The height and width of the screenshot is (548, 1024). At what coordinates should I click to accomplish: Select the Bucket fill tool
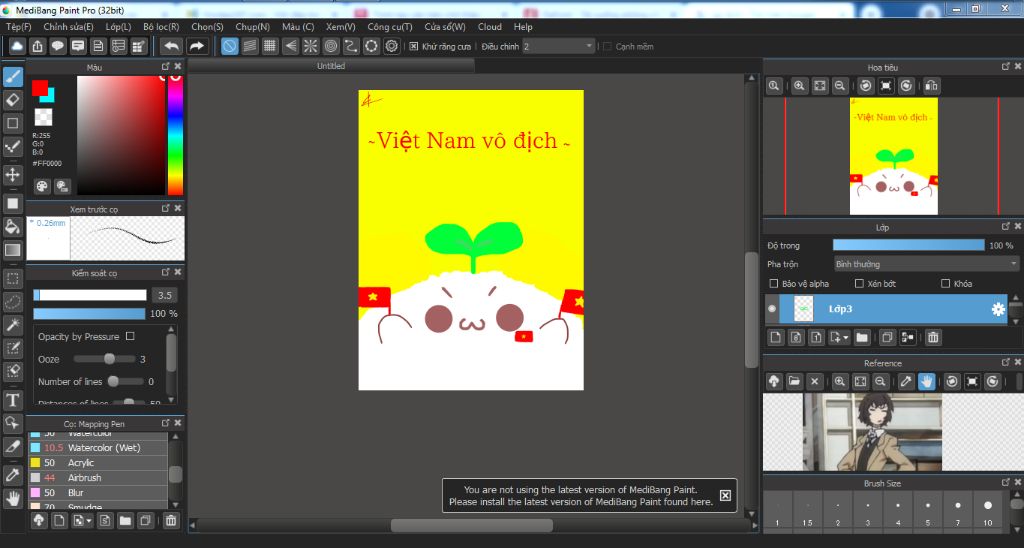click(x=12, y=227)
